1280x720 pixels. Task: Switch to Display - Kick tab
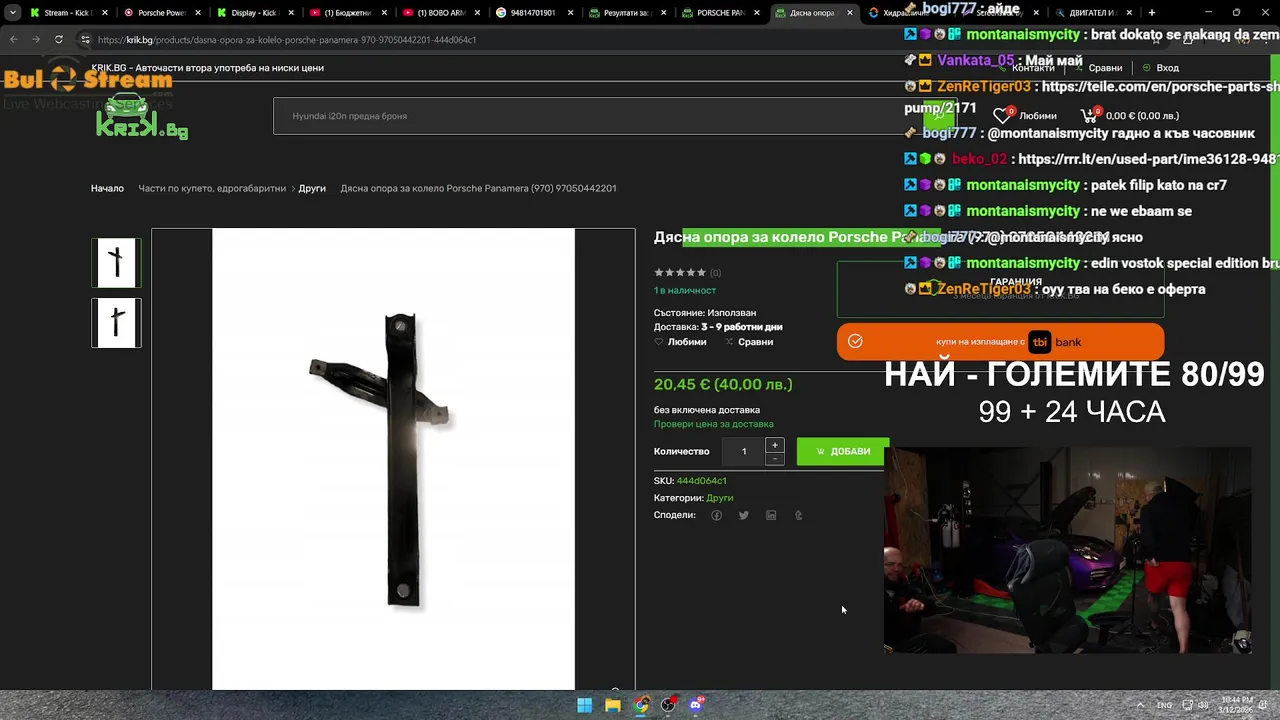pos(254,13)
